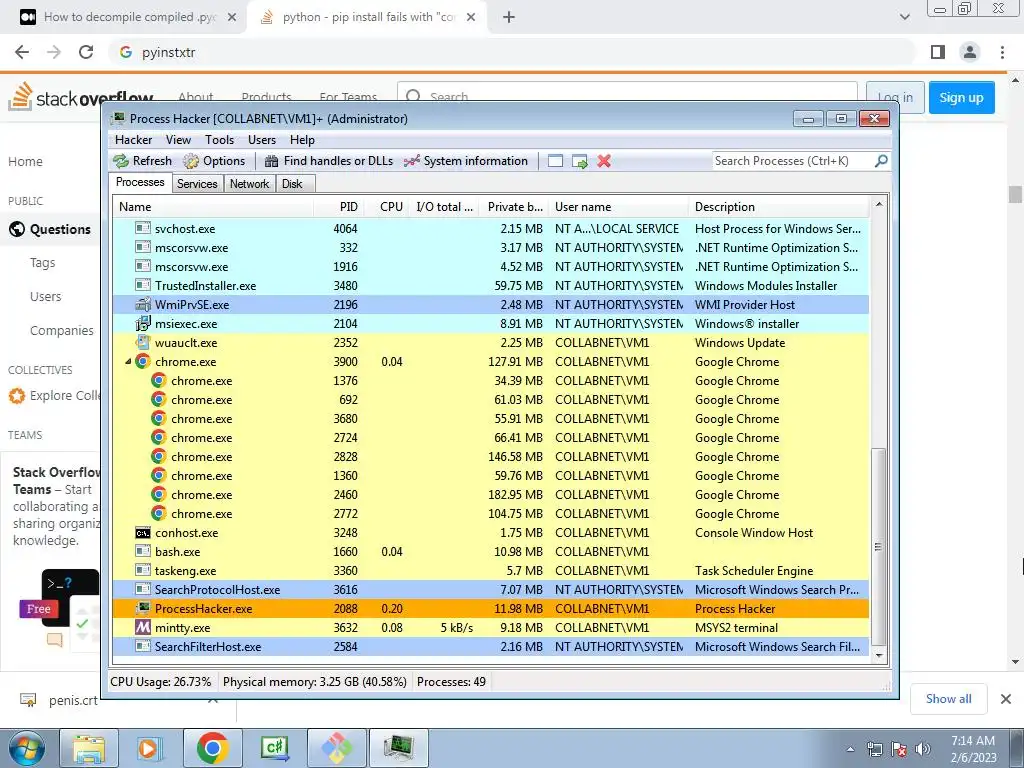This screenshot has width=1024, height=768.
Task: Sort processes by PID column header
Action: pyautogui.click(x=339, y=207)
